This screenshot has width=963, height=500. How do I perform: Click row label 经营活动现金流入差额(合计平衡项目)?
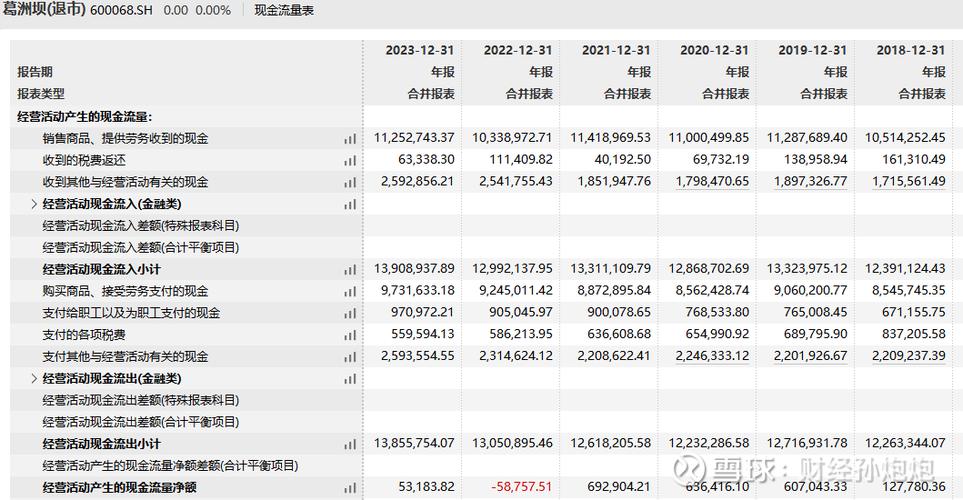(x=141, y=248)
